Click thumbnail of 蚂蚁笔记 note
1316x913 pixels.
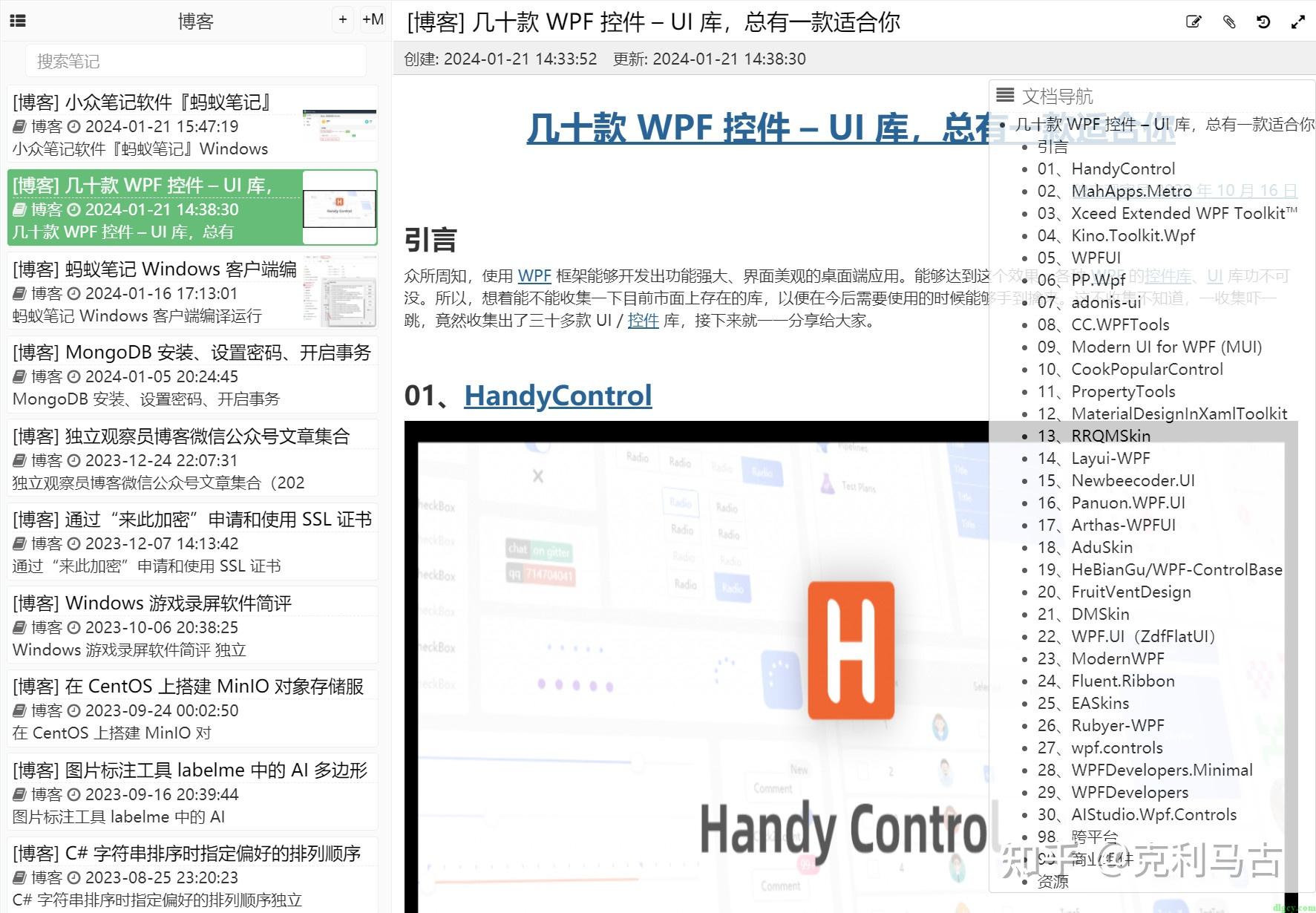pyautogui.click(x=339, y=124)
